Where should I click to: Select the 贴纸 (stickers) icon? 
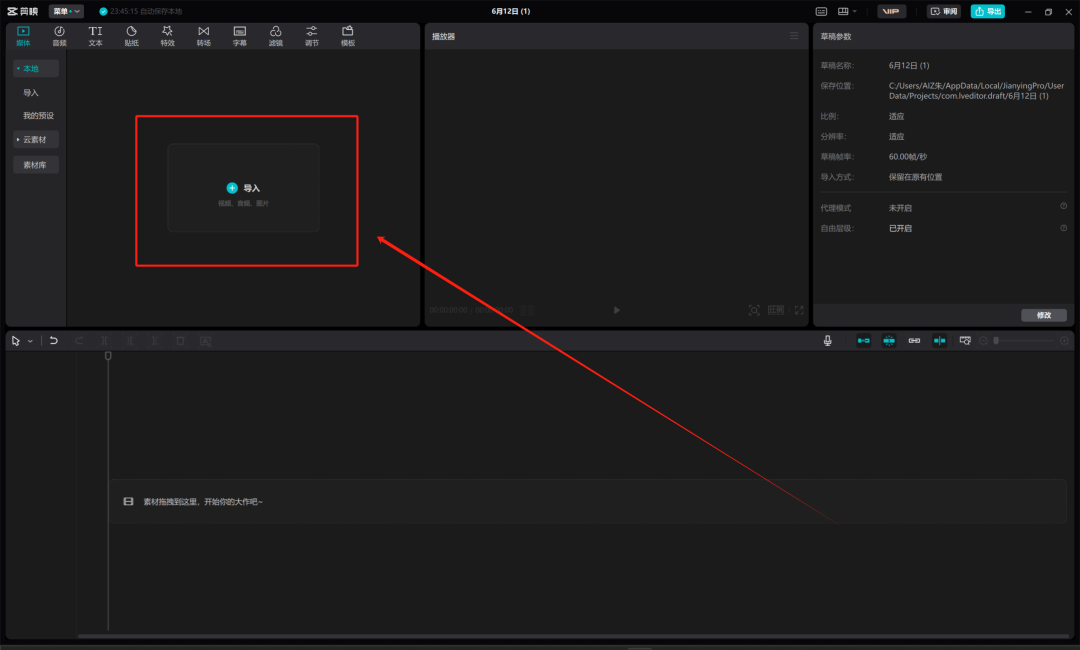tap(132, 36)
